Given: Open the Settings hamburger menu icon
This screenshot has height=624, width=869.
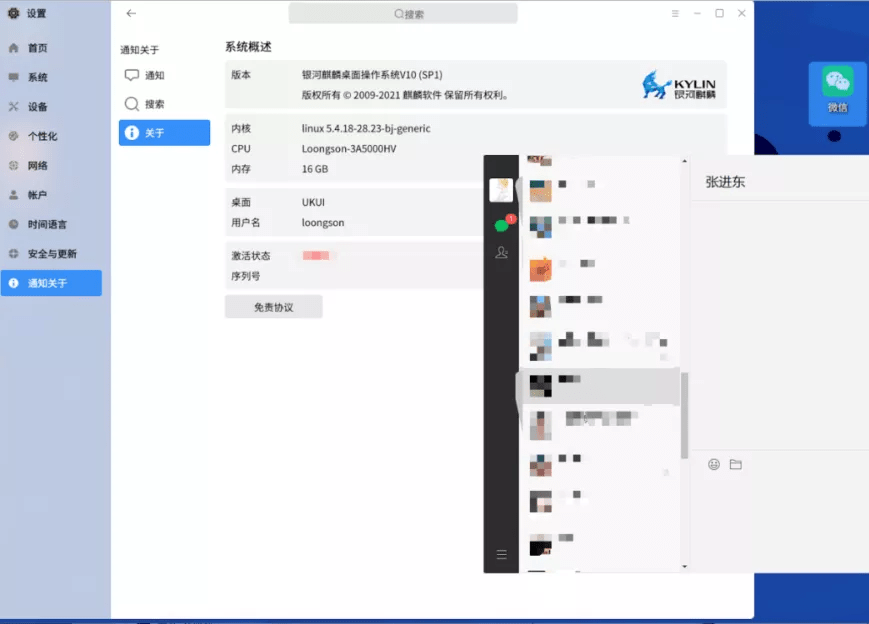Looking at the screenshot, I should pyautogui.click(x=675, y=13).
